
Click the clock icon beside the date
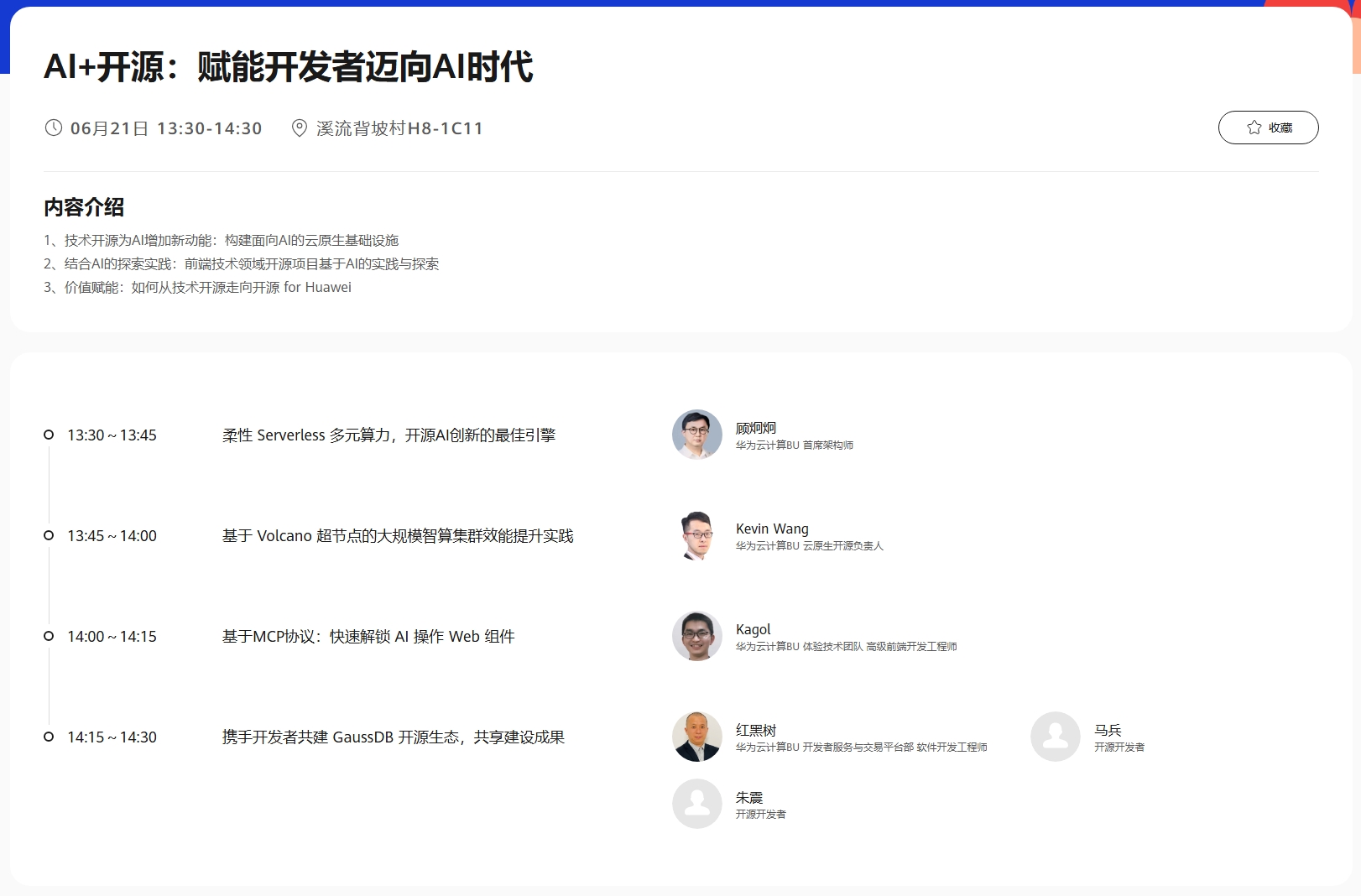54,128
